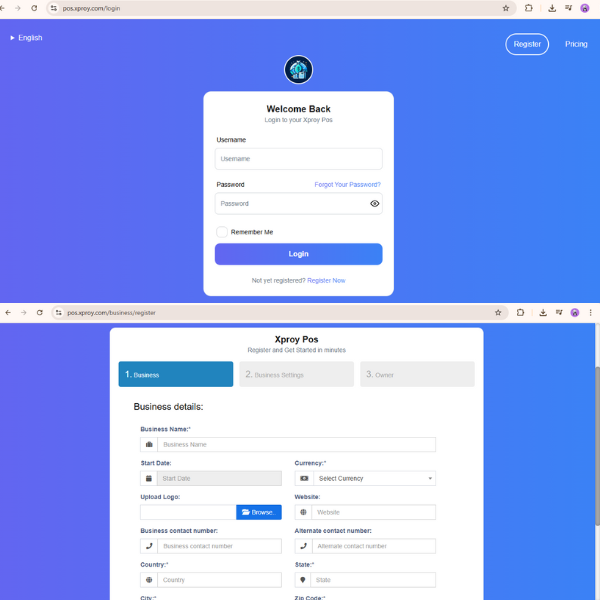Open extensions icon in login window toolbar
Image resolution: width=600 pixels, height=600 pixels.
point(528,8)
